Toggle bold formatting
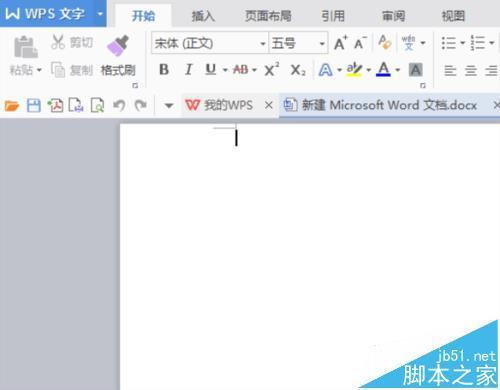The height and width of the screenshot is (390, 500). [x=164, y=70]
